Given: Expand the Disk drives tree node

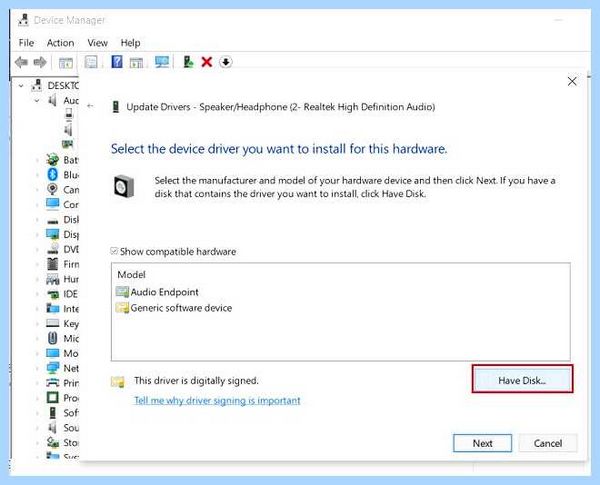Looking at the screenshot, I should [x=37, y=219].
